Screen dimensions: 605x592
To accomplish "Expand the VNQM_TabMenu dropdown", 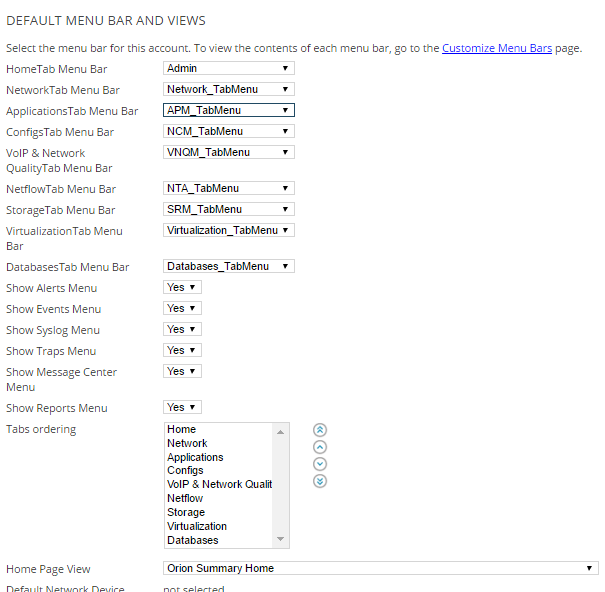I will coord(229,152).
